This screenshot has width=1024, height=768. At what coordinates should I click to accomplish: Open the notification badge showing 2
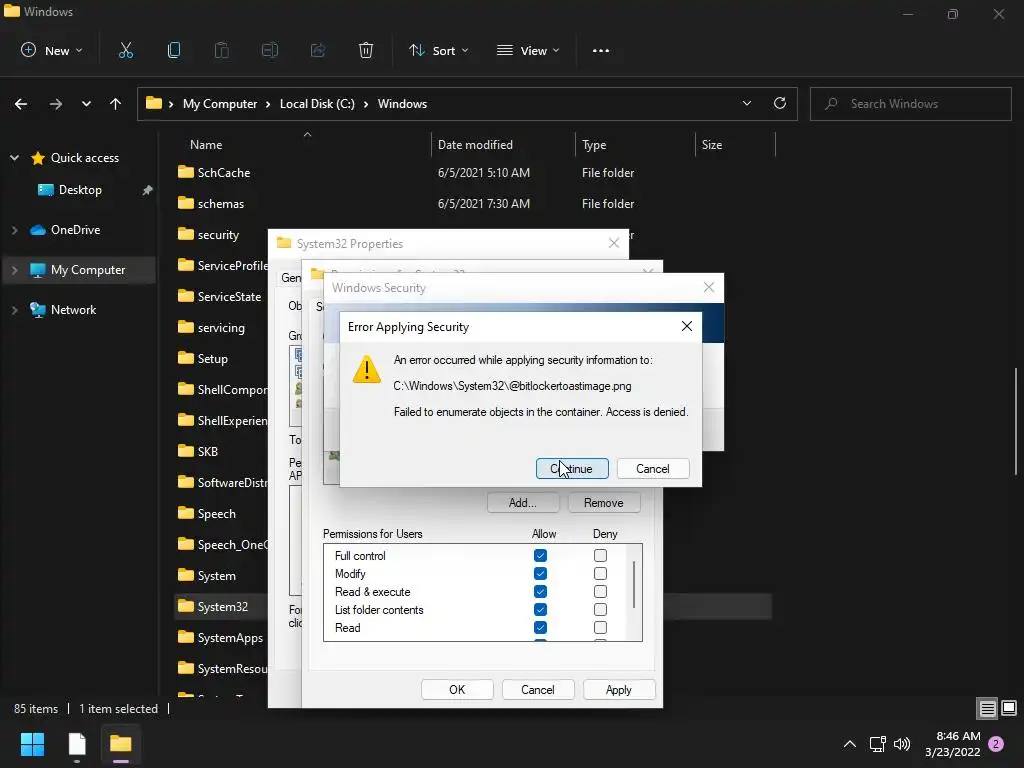pyautogui.click(x=996, y=744)
